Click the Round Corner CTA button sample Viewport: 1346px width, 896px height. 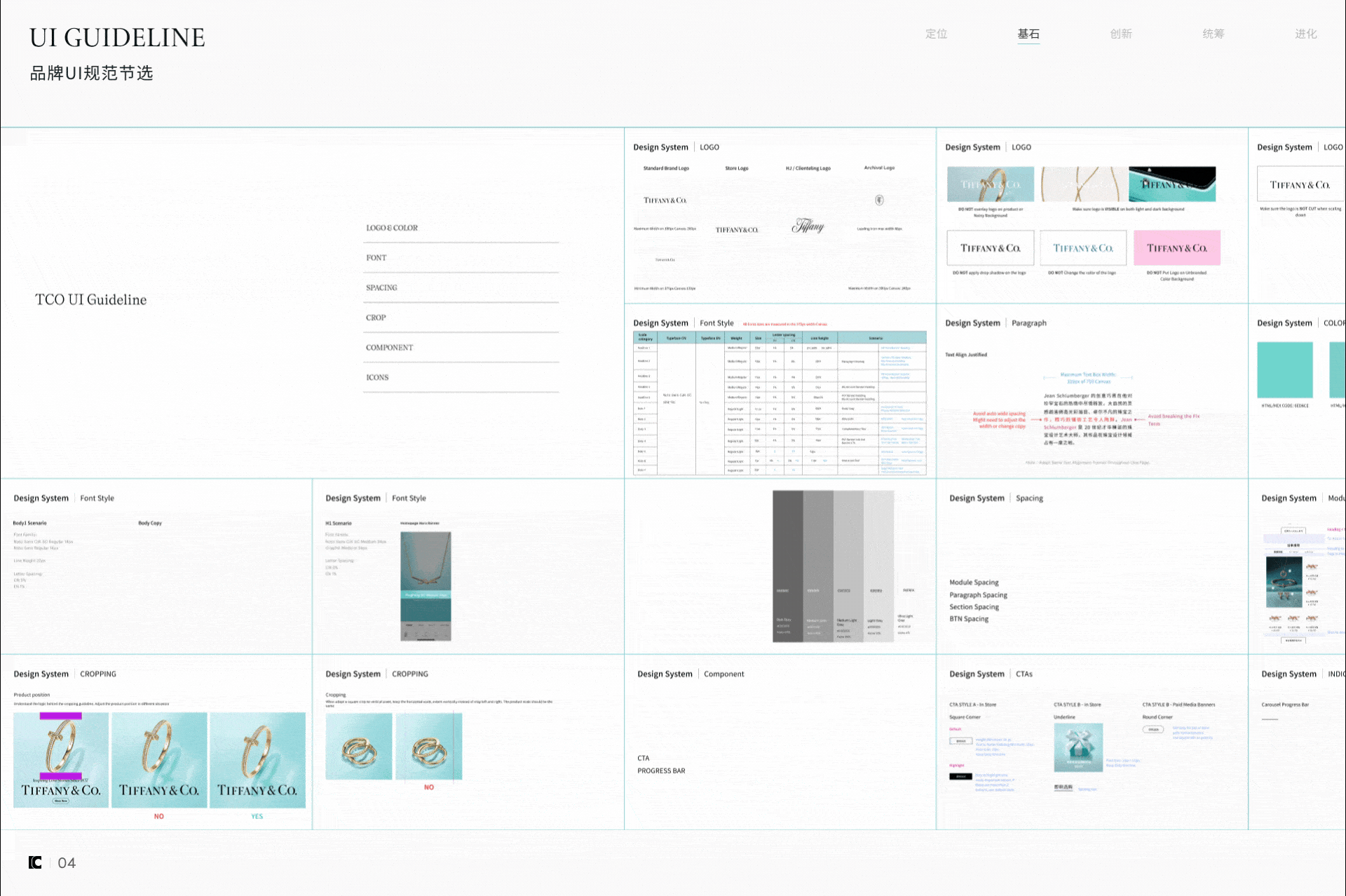pyautogui.click(x=1153, y=730)
